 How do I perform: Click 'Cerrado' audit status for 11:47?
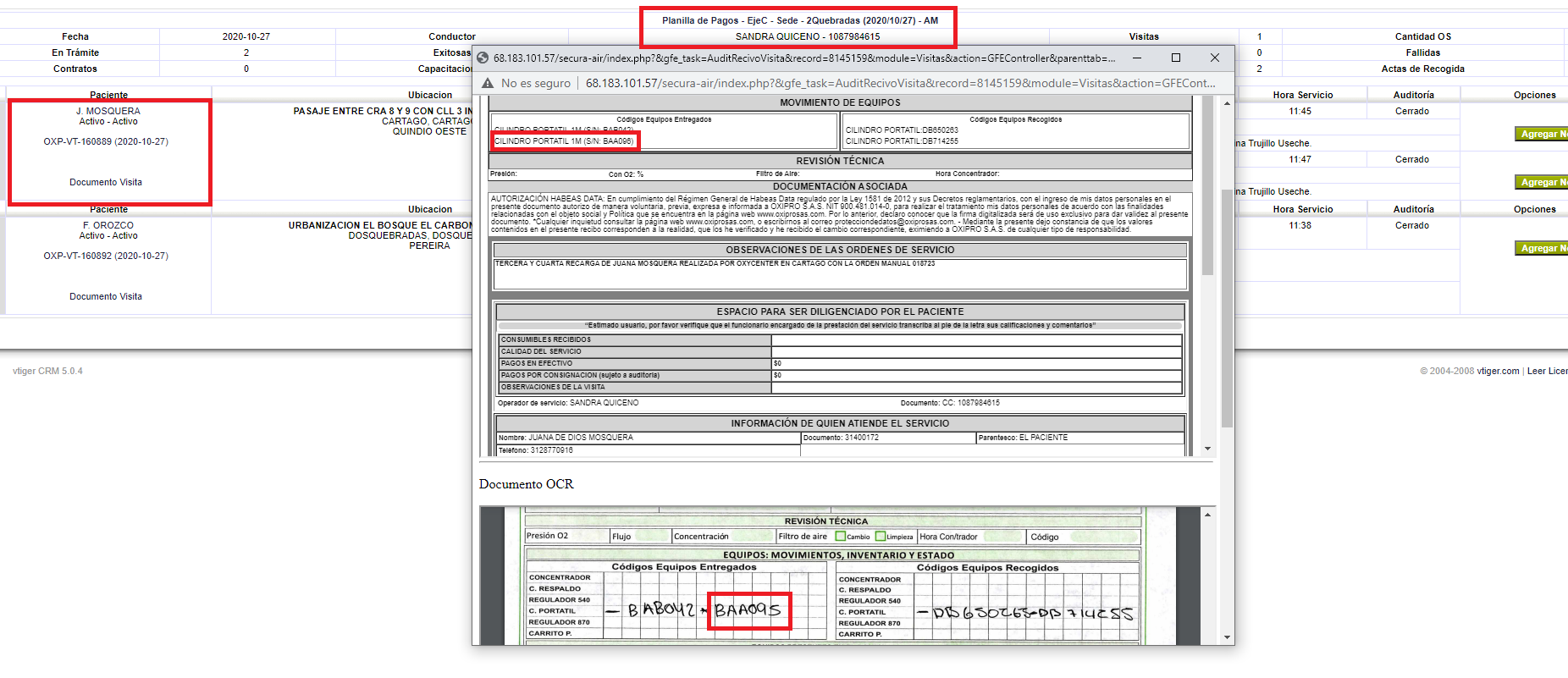[x=1412, y=159]
